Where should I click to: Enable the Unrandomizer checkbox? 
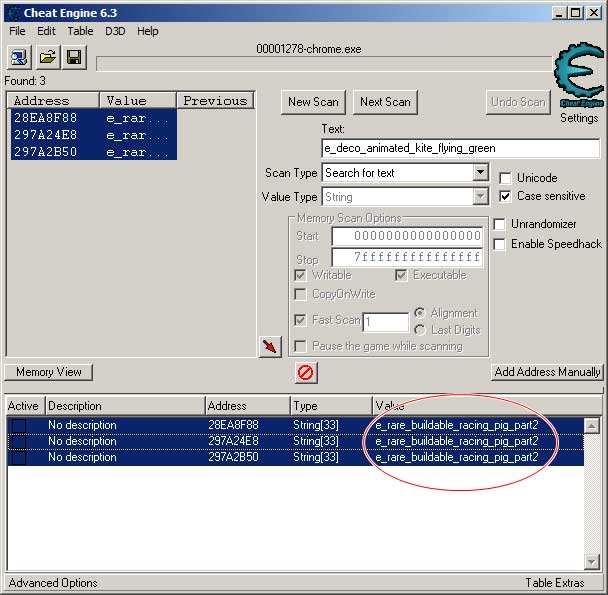499,224
